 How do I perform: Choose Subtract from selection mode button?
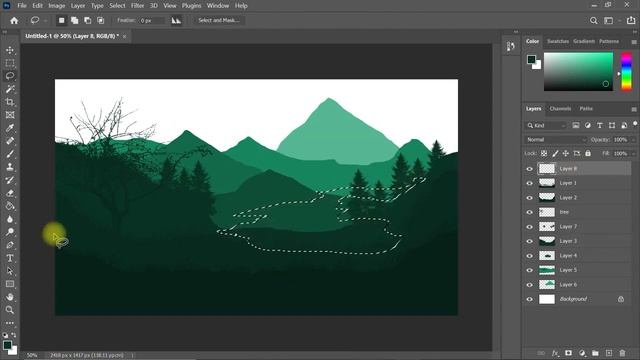click(87, 20)
